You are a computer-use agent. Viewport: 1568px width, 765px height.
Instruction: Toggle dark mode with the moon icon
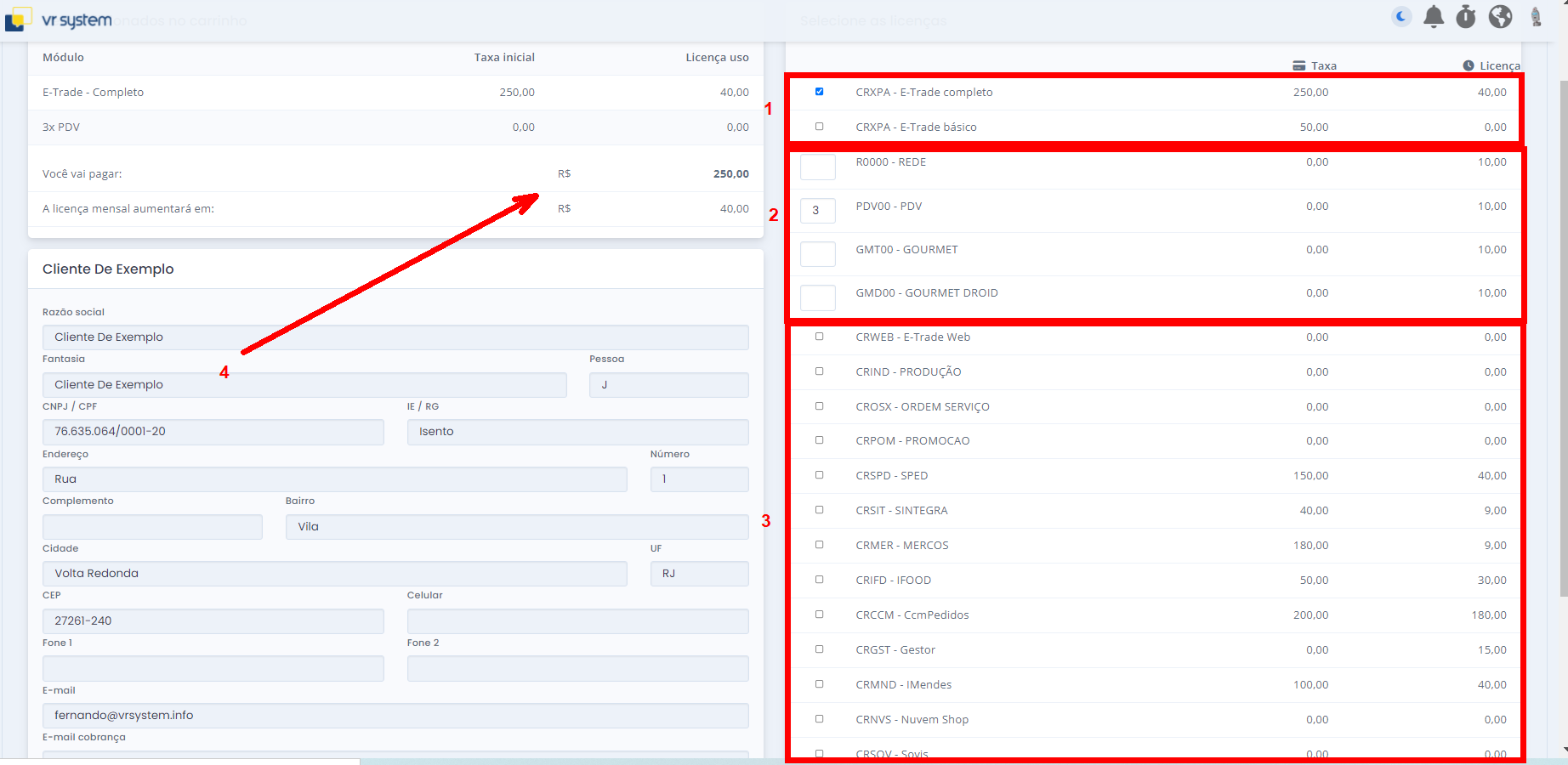coord(1401,16)
